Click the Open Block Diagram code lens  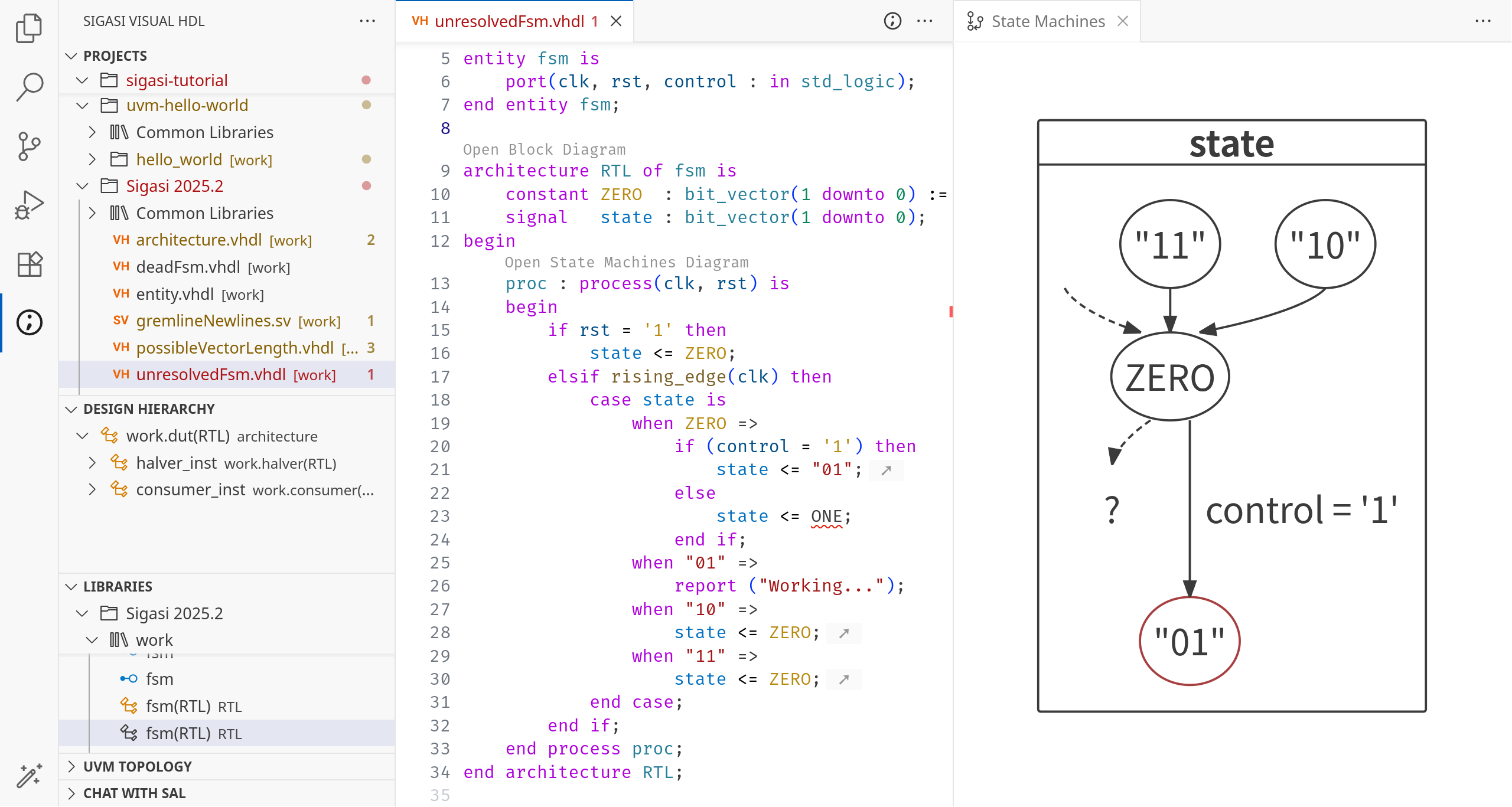(x=544, y=149)
